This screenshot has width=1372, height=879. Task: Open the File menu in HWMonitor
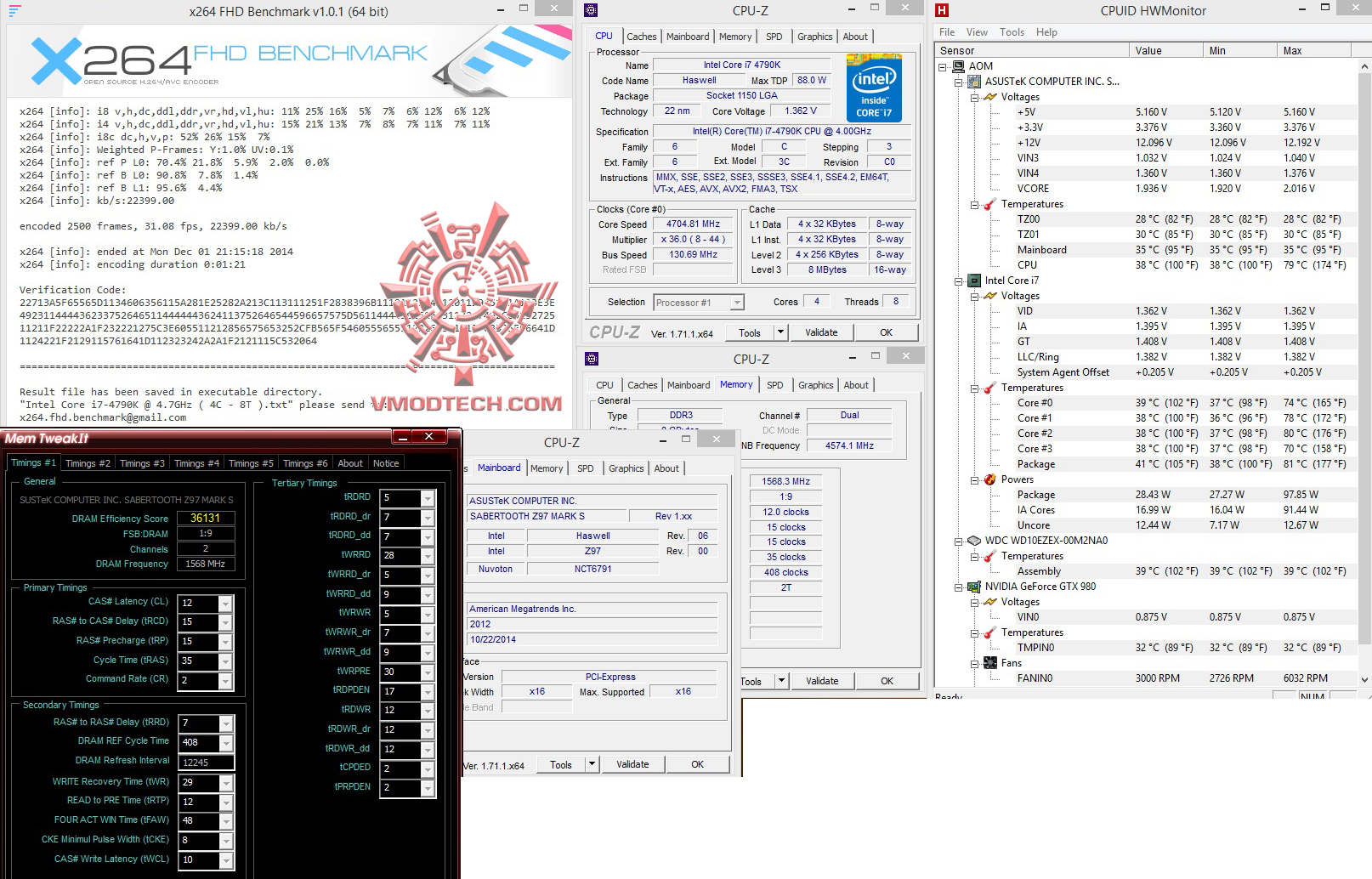(x=947, y=32)
